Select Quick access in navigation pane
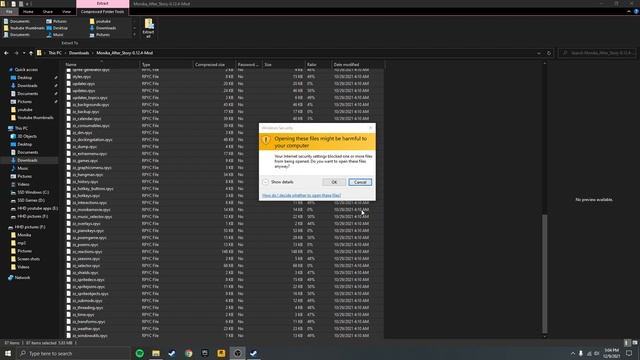Image resolution: width=640 pixels, height=360 pixels. (x=26, y=70)
